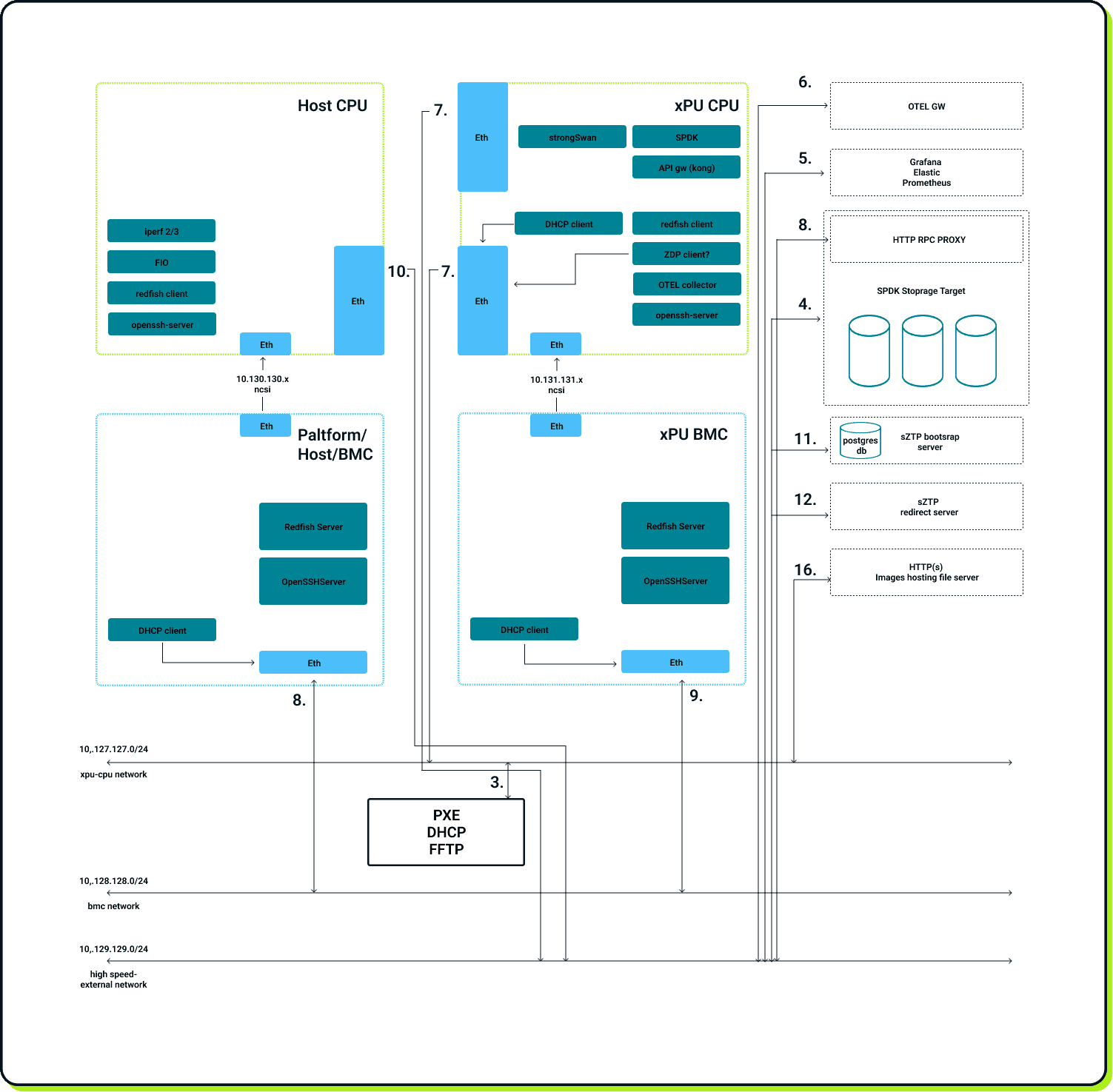
Task: Open the Grafana Elastic Prometheus panel
Action: [x=926, y=172]
